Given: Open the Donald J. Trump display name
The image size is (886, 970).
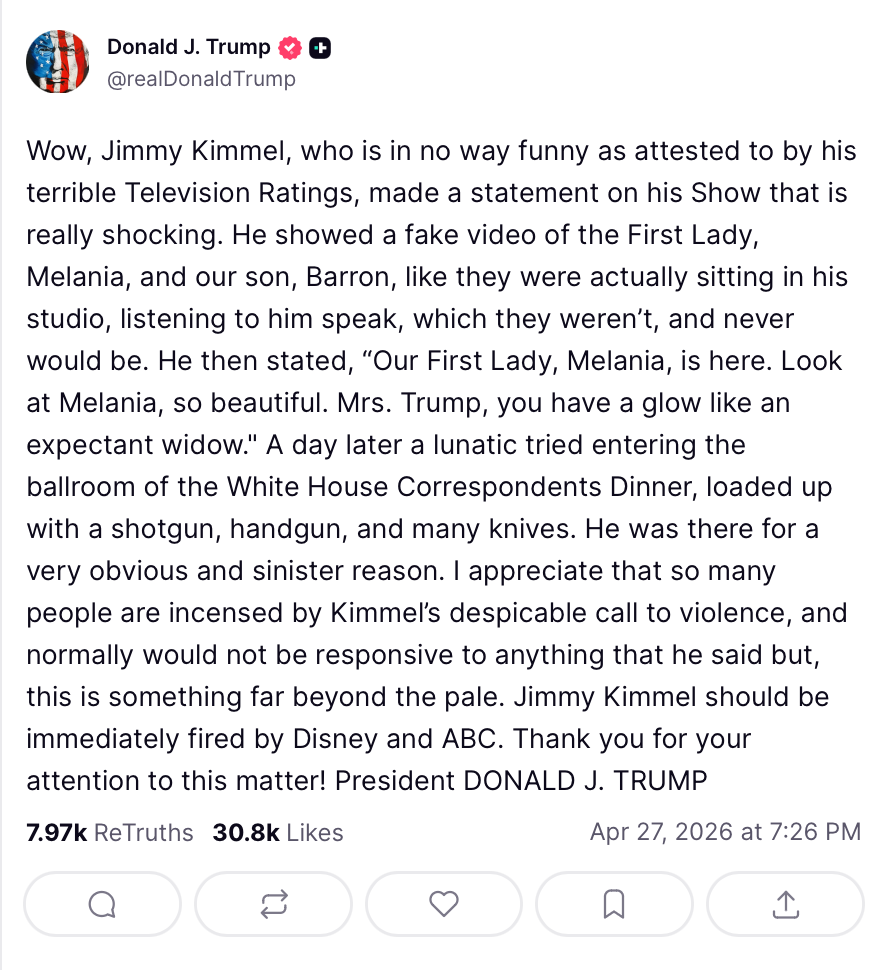Looking at the screenshot, I should tap(188, 47).
